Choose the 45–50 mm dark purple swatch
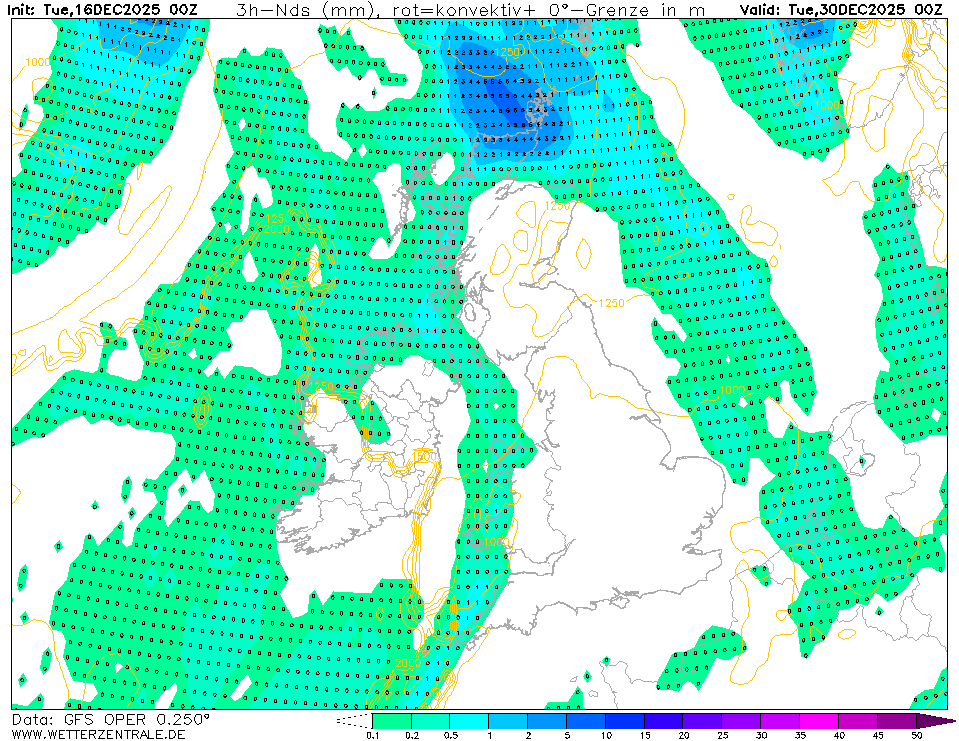The width and height of the screenshot is (959, 741). (896, 720)
